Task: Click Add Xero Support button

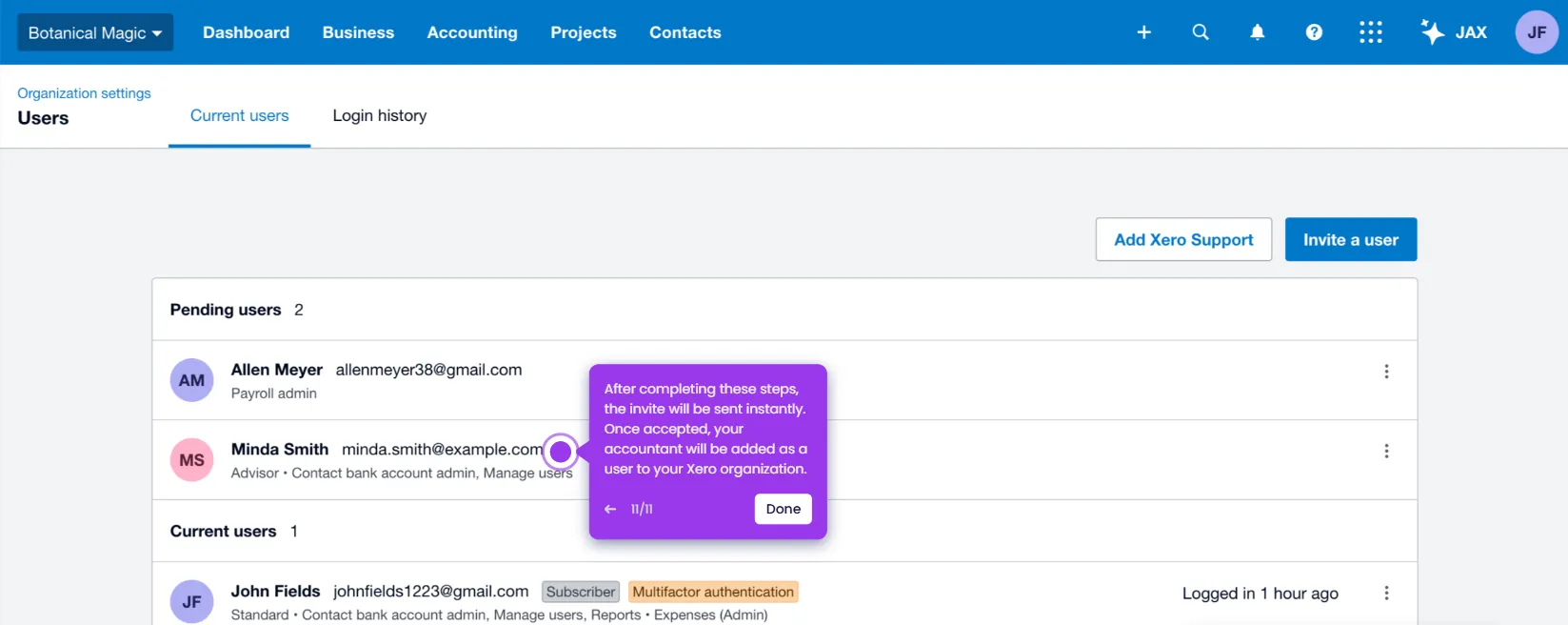Action: point(1183,239)
